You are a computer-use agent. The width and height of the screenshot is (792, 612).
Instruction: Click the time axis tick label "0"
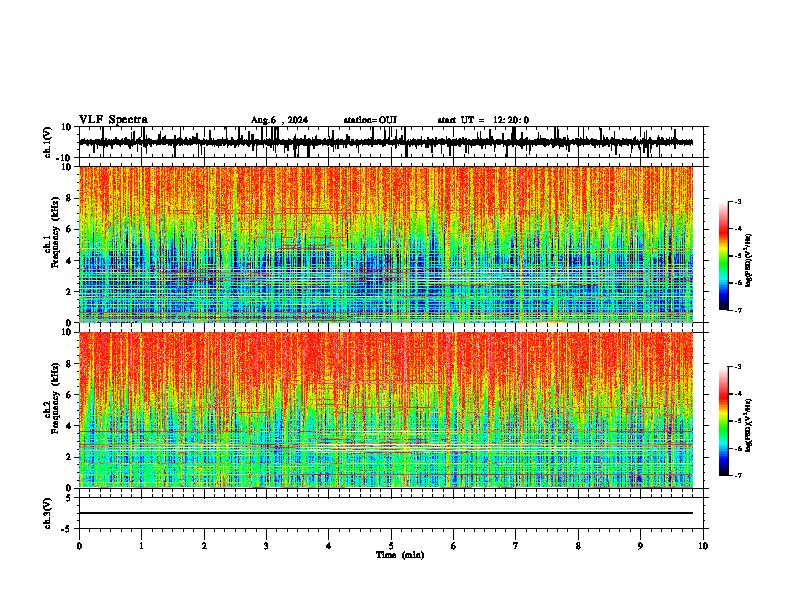click(x=79, y=546)
